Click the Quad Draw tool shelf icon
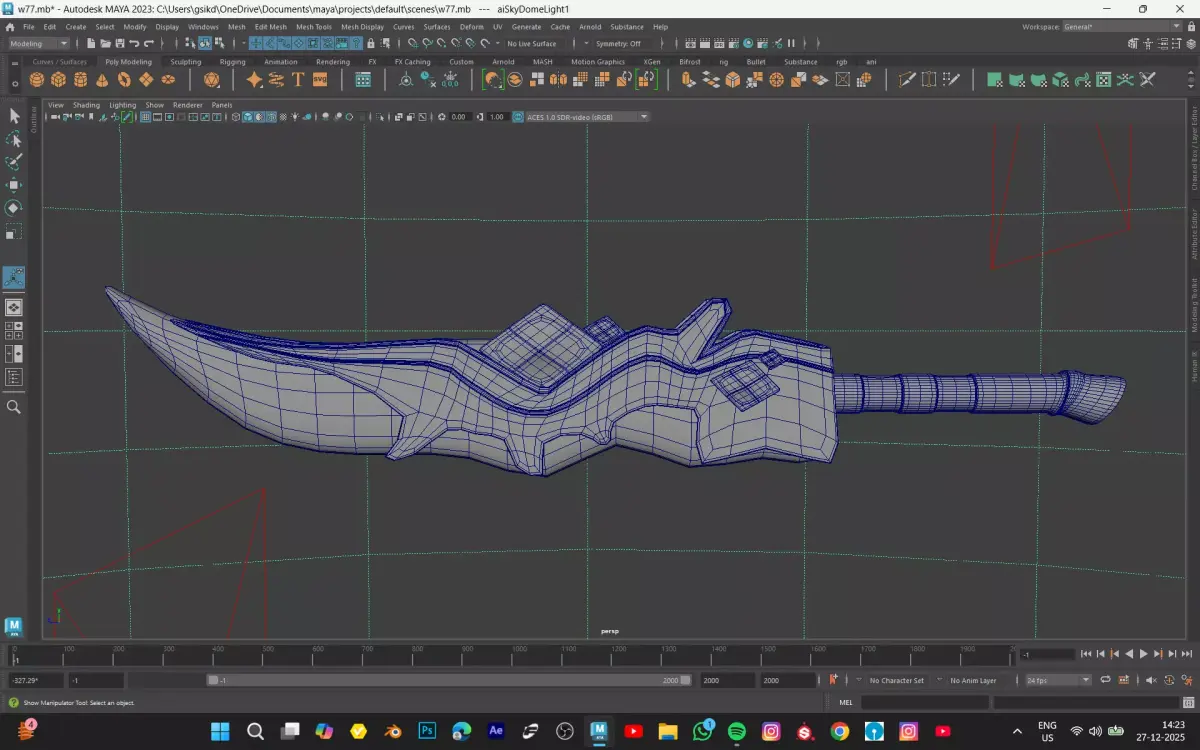This screenshot has height=750, width=1200. tap(951, 80)
